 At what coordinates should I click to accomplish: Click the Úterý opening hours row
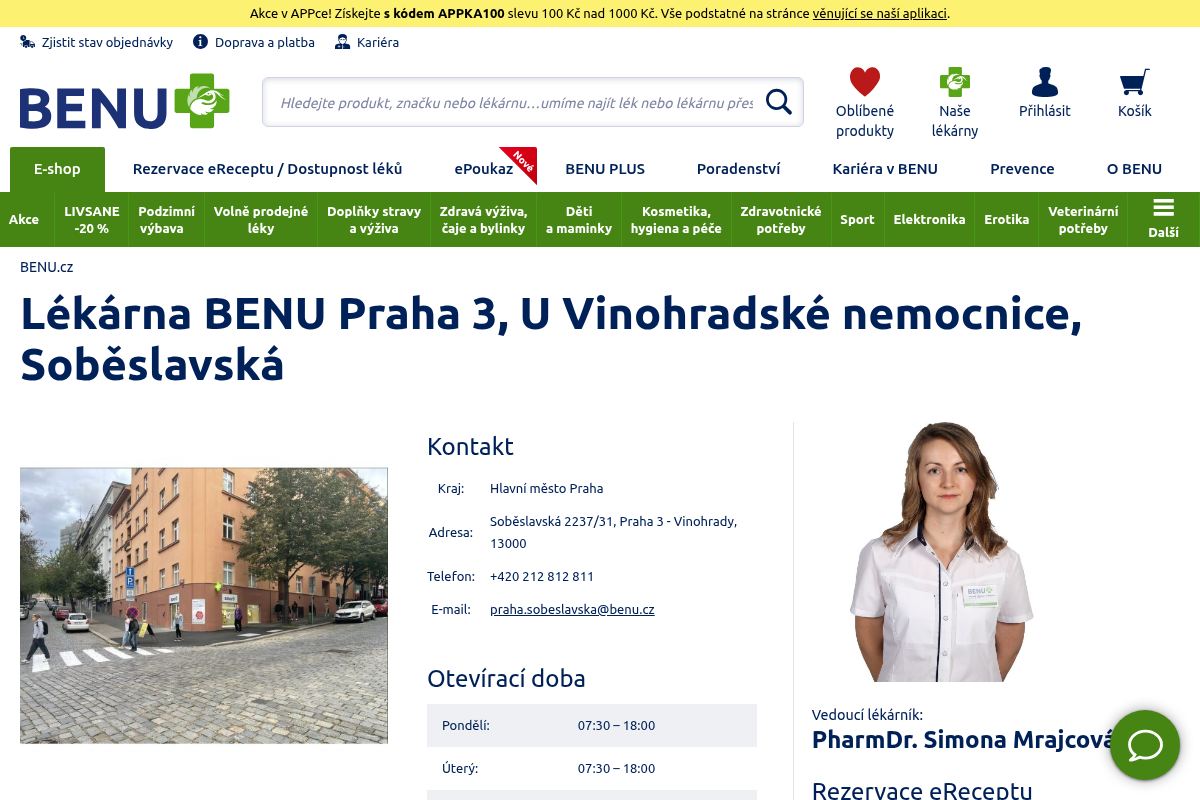click(592, 768)
